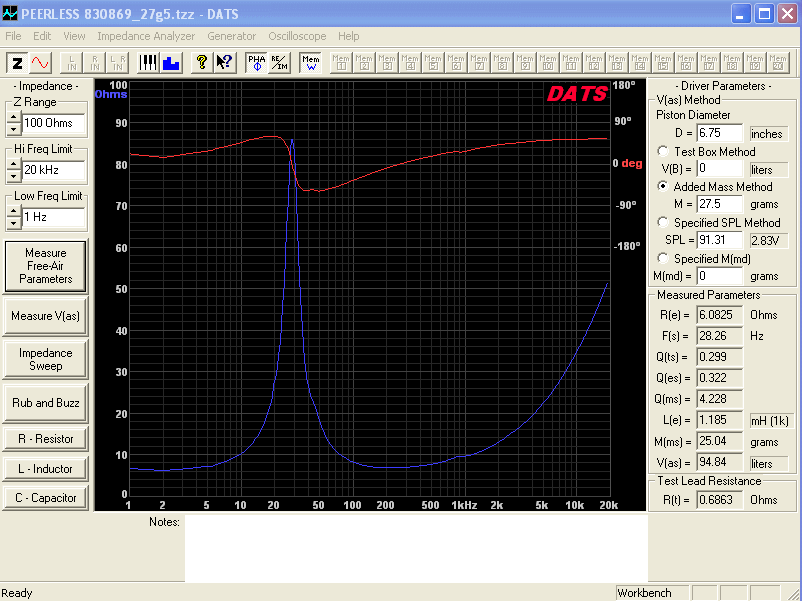Activate the context help pointer icon
This screenshot has width=802, height=601.
pyautogui.click(x=225, y=62)
